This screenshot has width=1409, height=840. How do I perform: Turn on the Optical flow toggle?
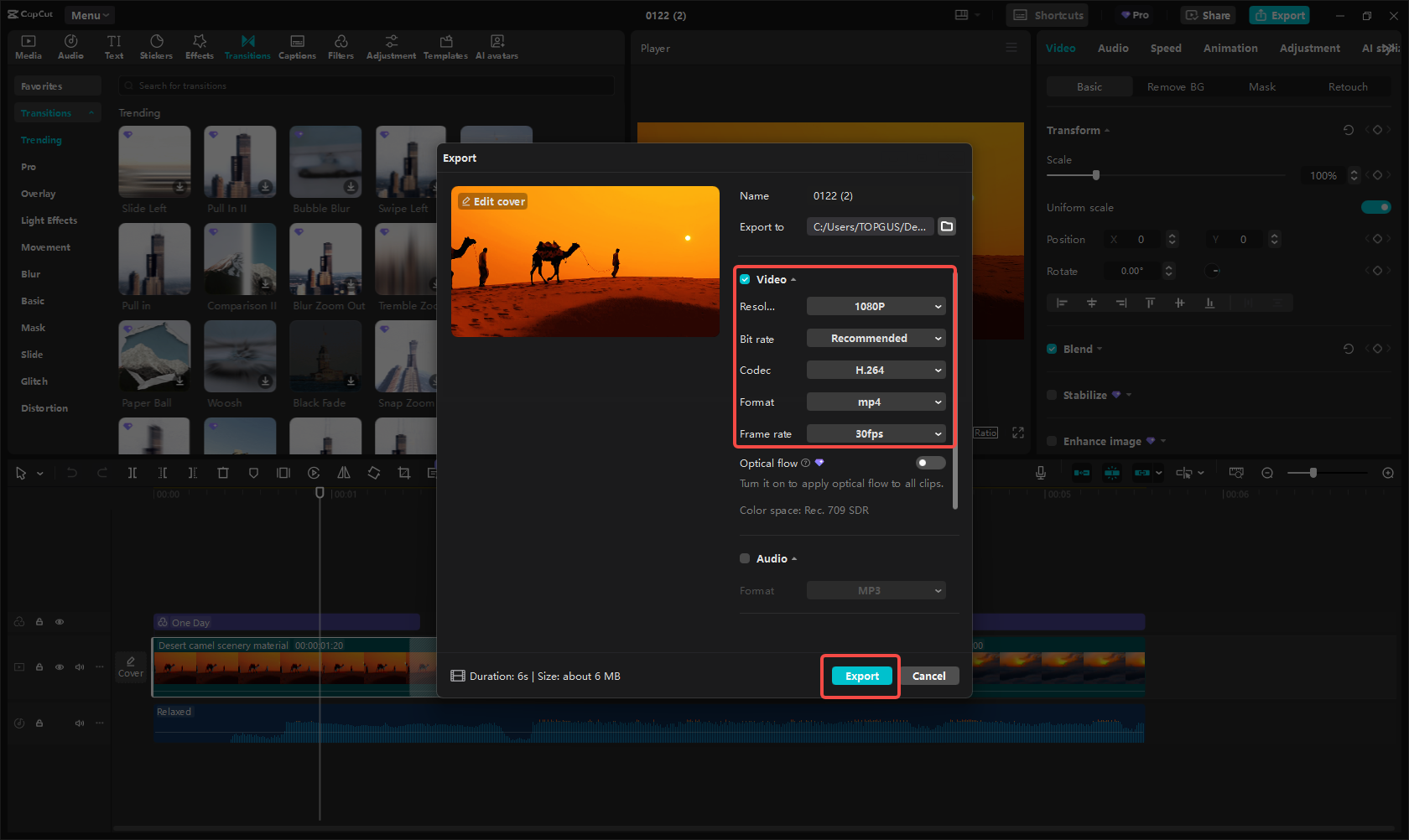[x=930, y=463]
